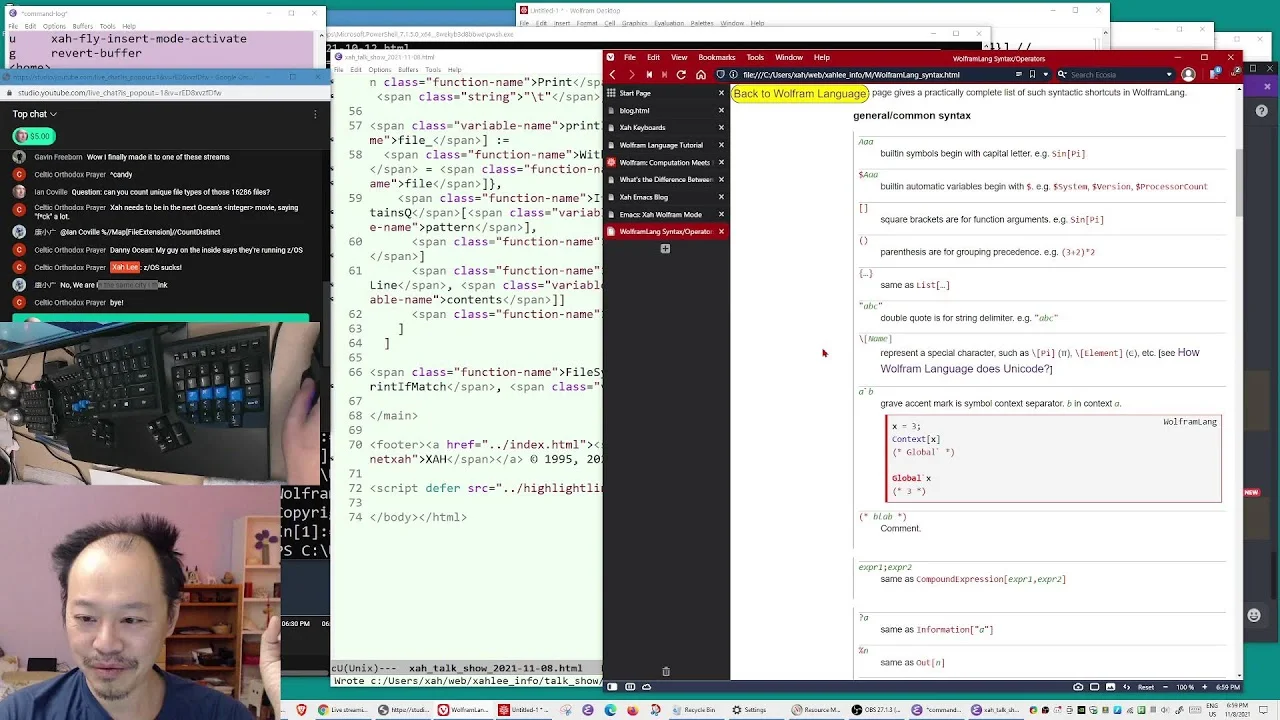Open Settings from the taskbar
The width and height of the screenshot is (1280, 720).
pos(749,710)
